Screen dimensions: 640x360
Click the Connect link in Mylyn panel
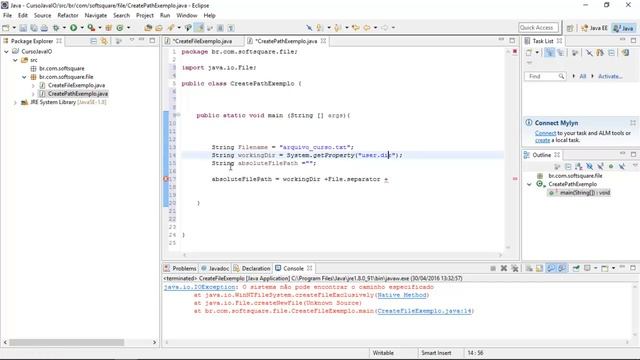pos(545,133)
